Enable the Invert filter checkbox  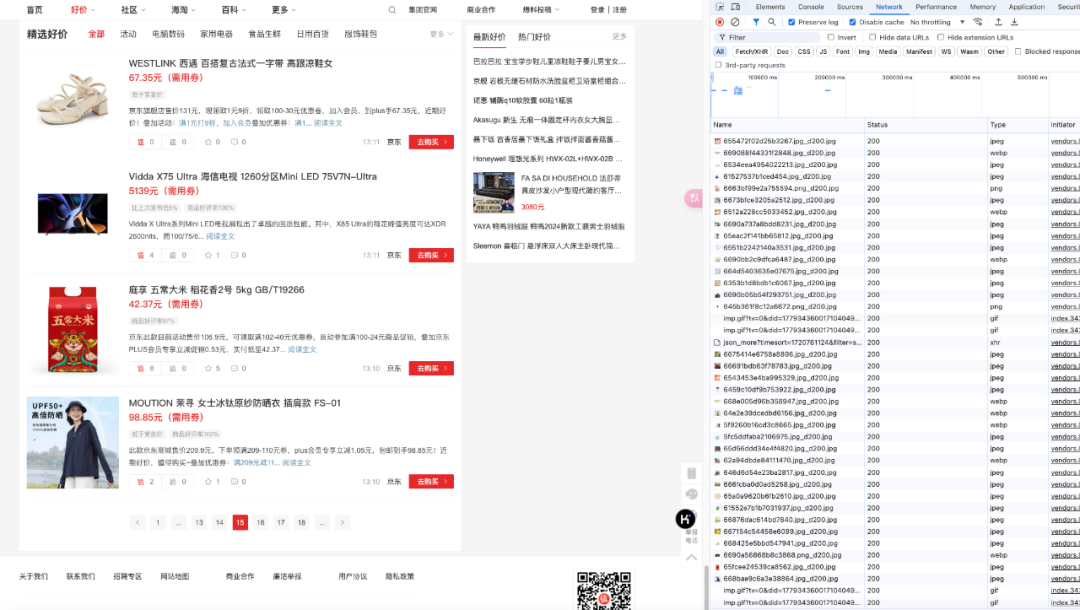831,37
